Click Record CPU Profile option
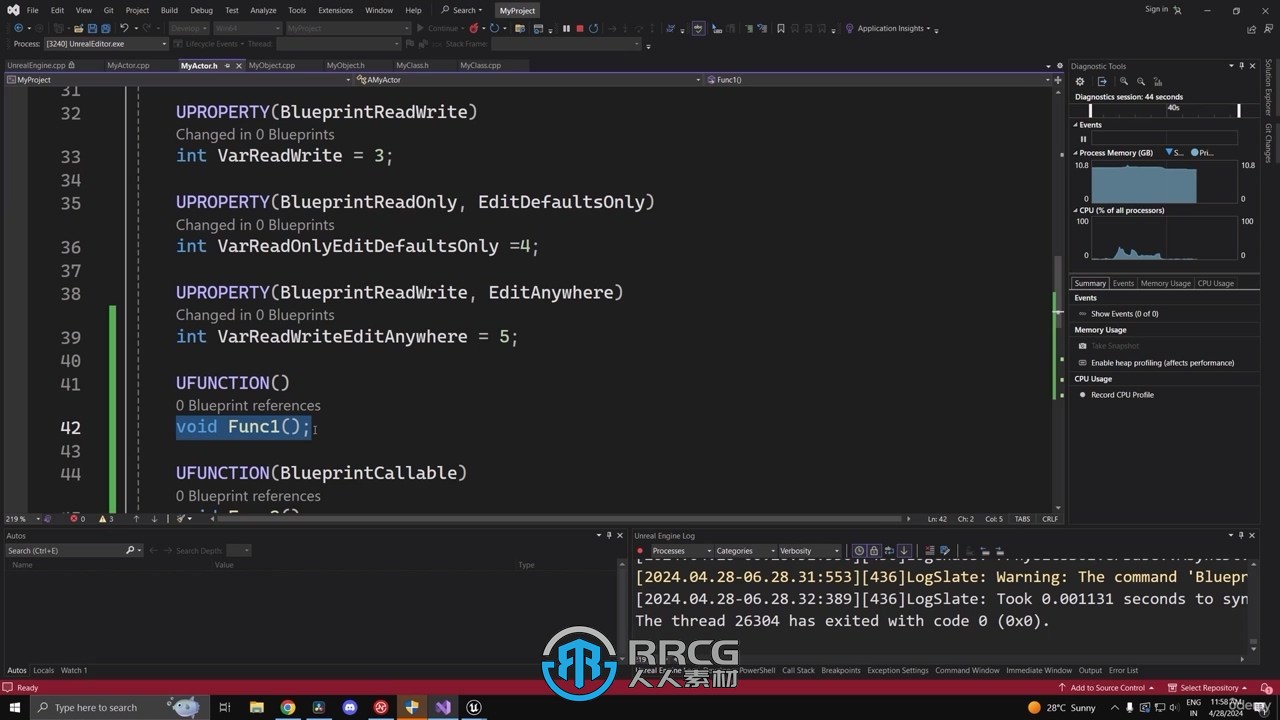The height and width of the screenshot is (720, 1280). point(1122,395)
